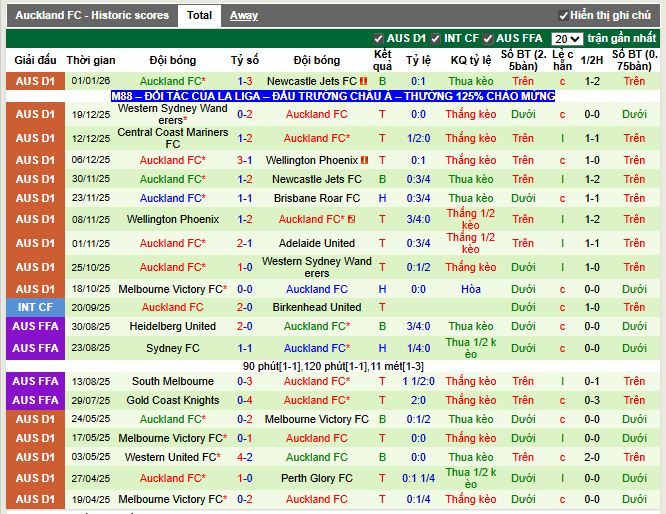Select the 0-3 half-time score on 29/07/25
666x514 pixels.
tap(592, 400)
